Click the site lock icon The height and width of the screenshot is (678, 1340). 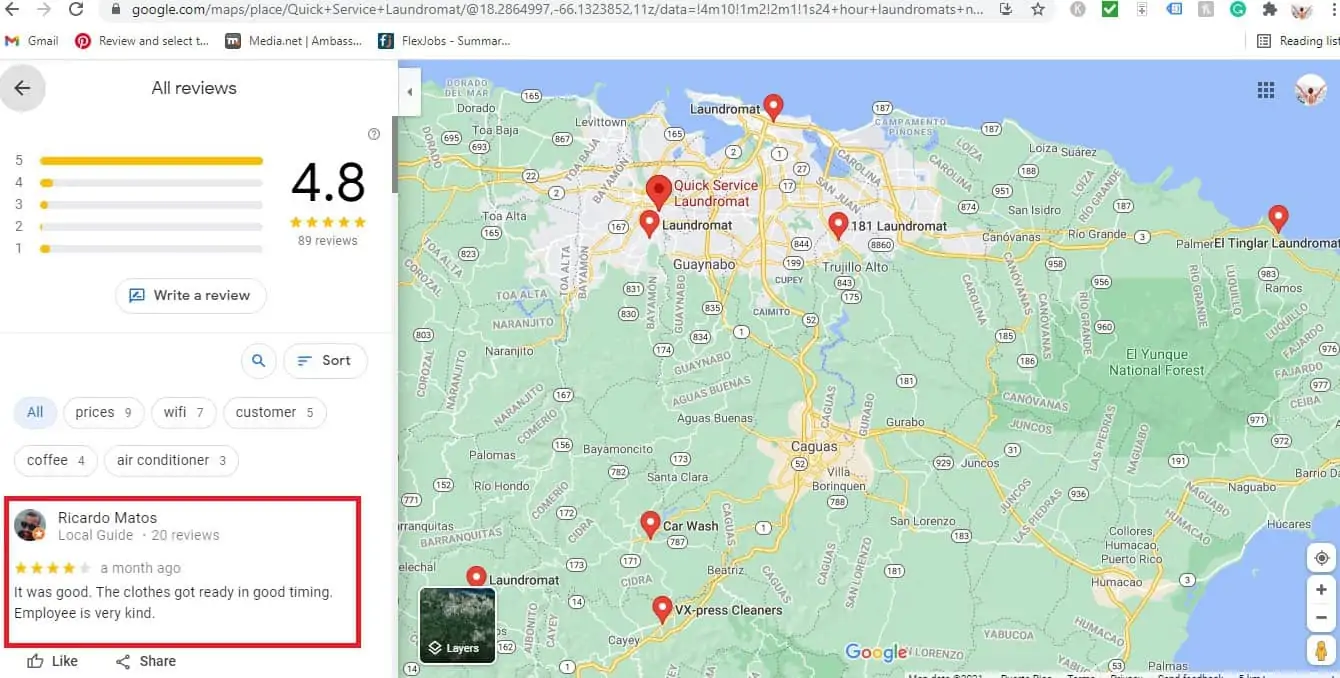click(116, 9)
